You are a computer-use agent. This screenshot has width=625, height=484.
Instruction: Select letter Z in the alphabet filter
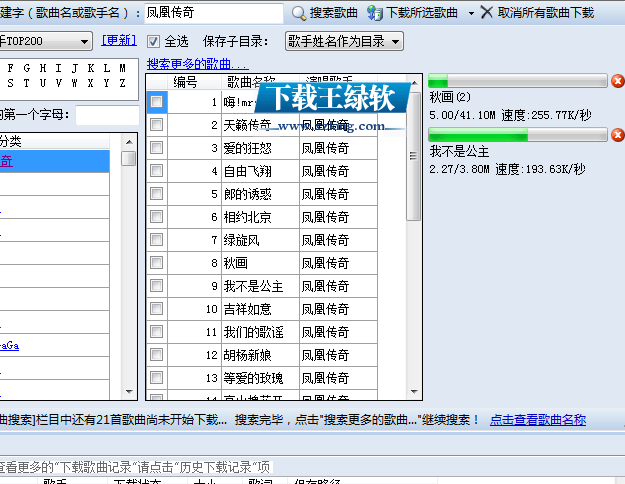(122, 83)
